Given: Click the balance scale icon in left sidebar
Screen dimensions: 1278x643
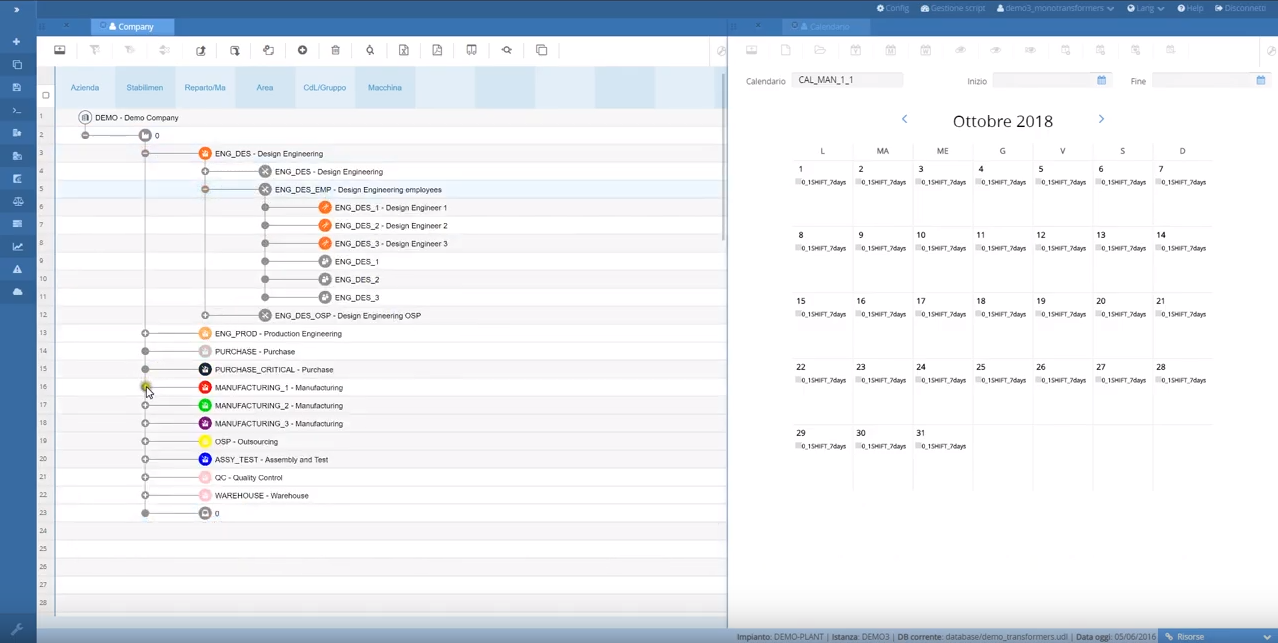Looking at the screenshot, I should 17,201.
